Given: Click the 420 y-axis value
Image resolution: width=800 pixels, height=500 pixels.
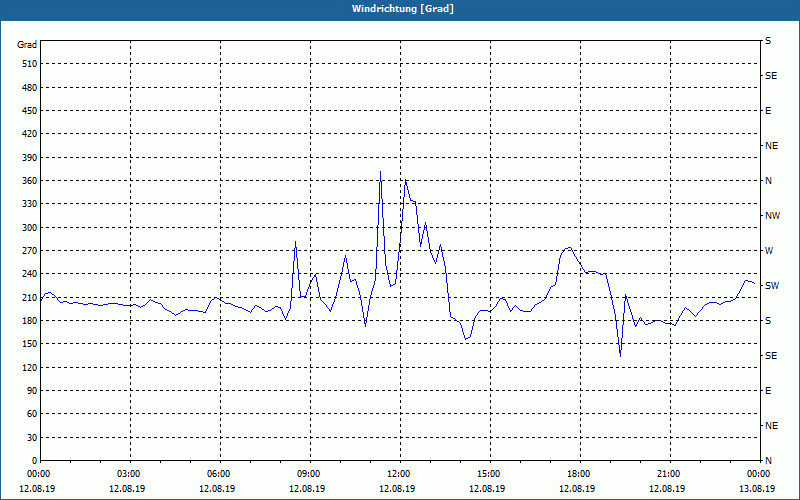Looking at the screenshot, I should point(30,134).
